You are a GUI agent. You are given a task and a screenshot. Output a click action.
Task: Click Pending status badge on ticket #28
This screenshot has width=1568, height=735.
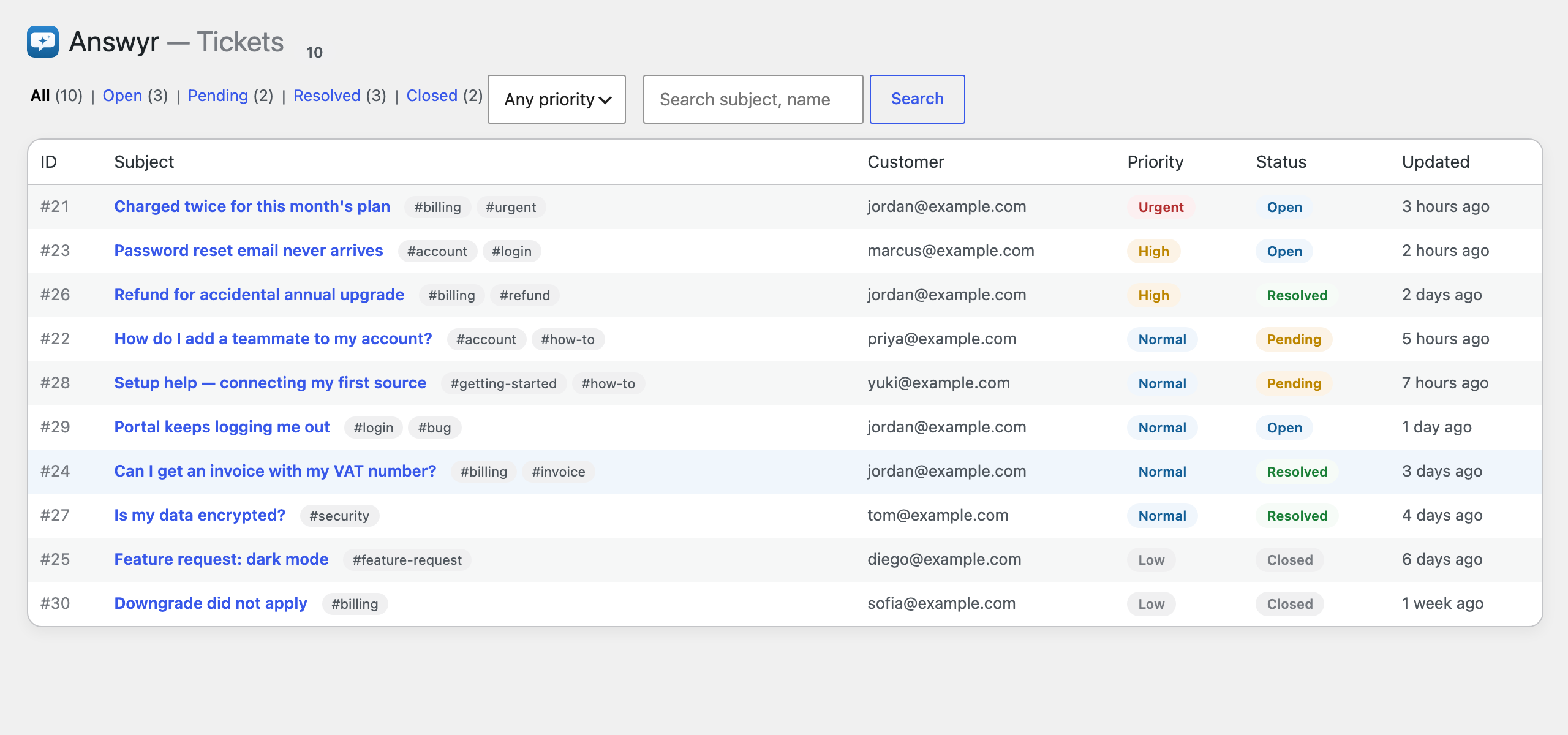point(1294,383)
